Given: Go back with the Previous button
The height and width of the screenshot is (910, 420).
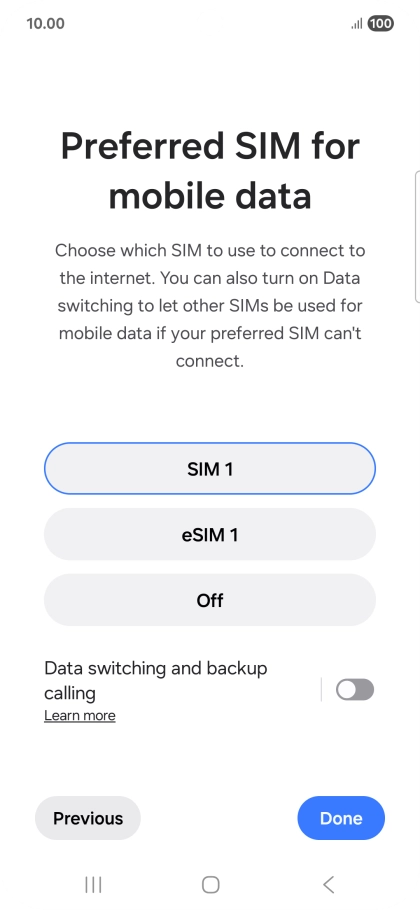Looking at the screenshot, I should pos(88,818).
